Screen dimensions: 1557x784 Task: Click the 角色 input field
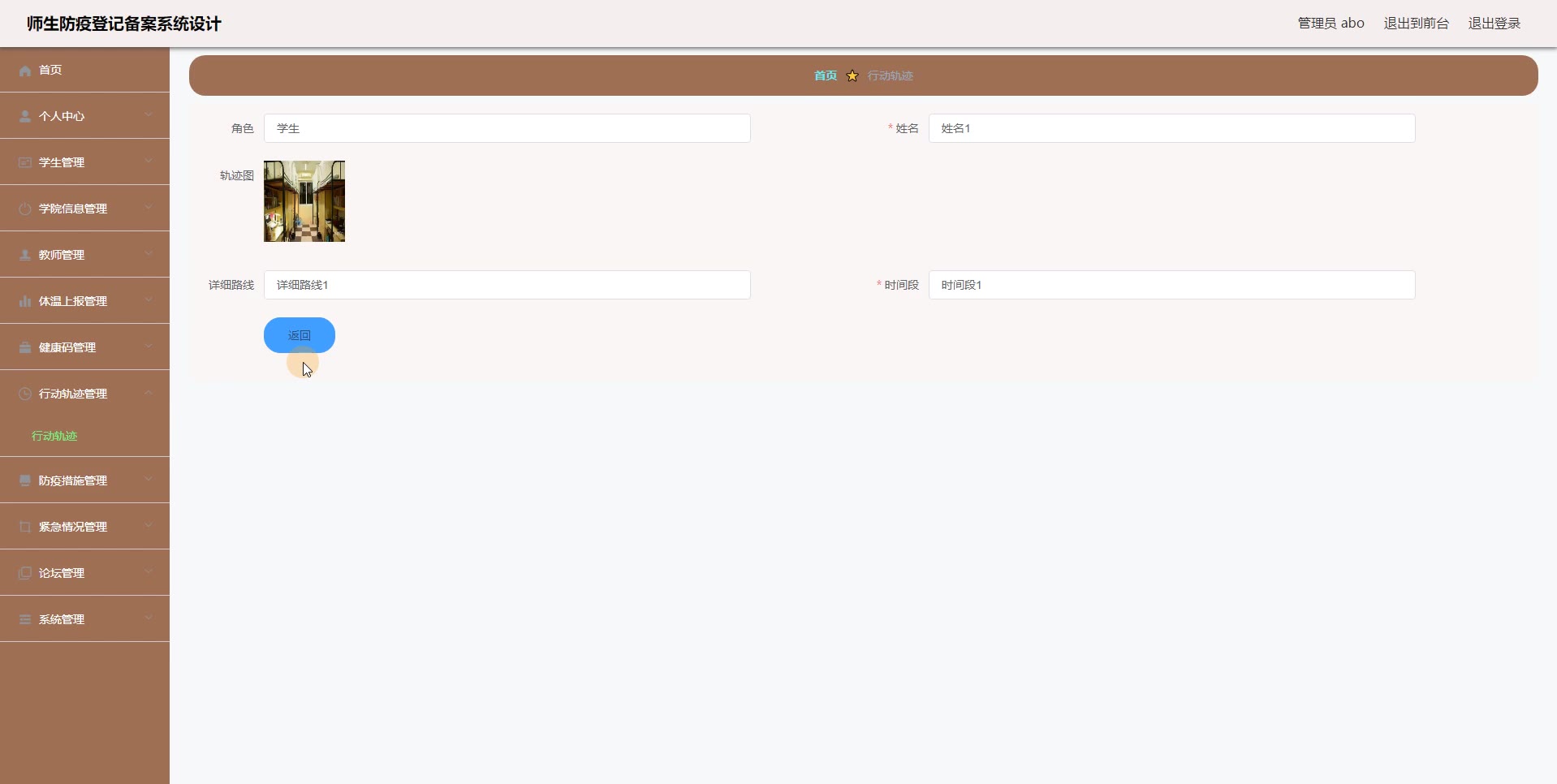(x=507, y=128)
